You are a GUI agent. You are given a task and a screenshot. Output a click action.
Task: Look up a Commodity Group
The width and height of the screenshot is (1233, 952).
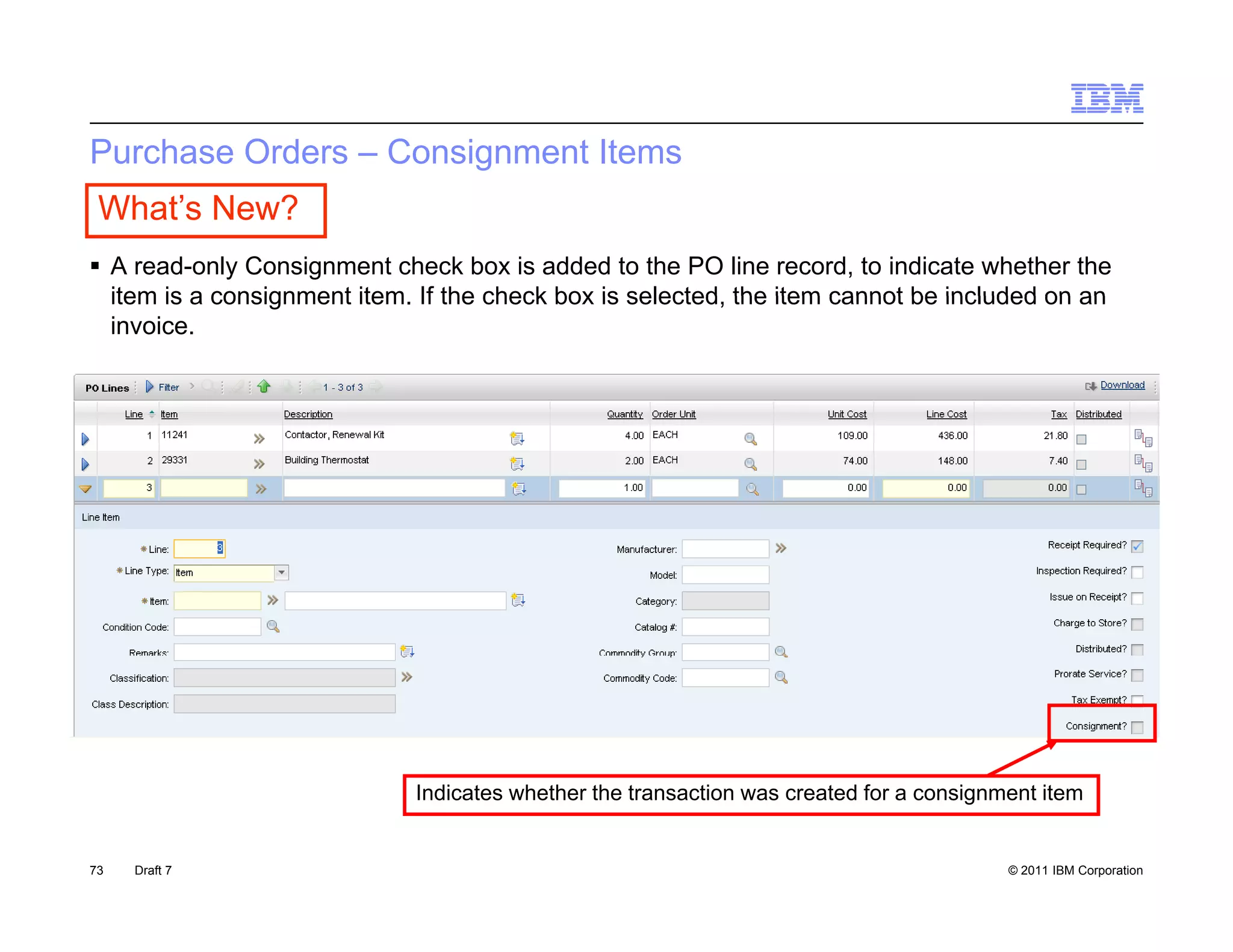pyautogui.click(x=781, y=652)
